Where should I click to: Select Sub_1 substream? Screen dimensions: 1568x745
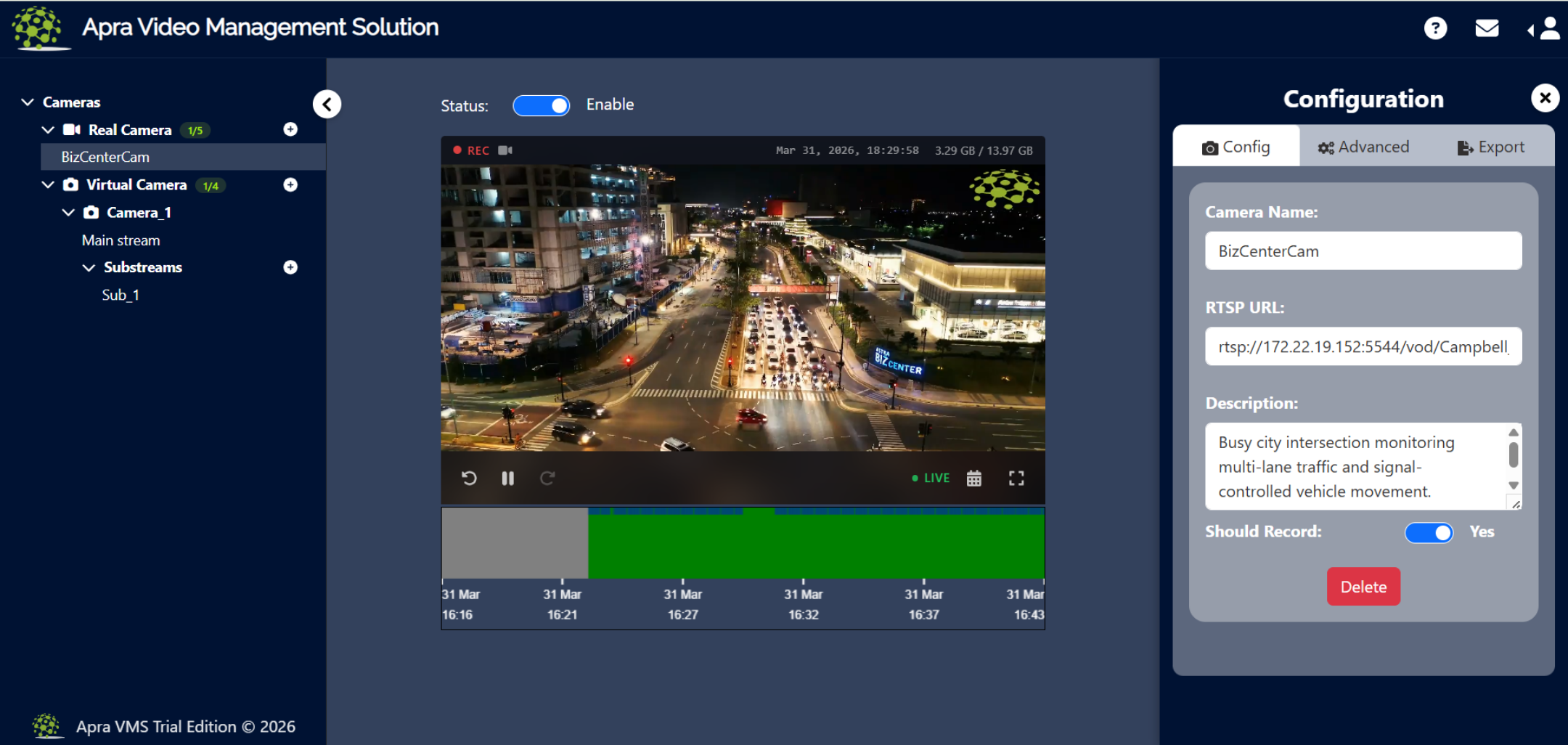click(x=121, y=295)
